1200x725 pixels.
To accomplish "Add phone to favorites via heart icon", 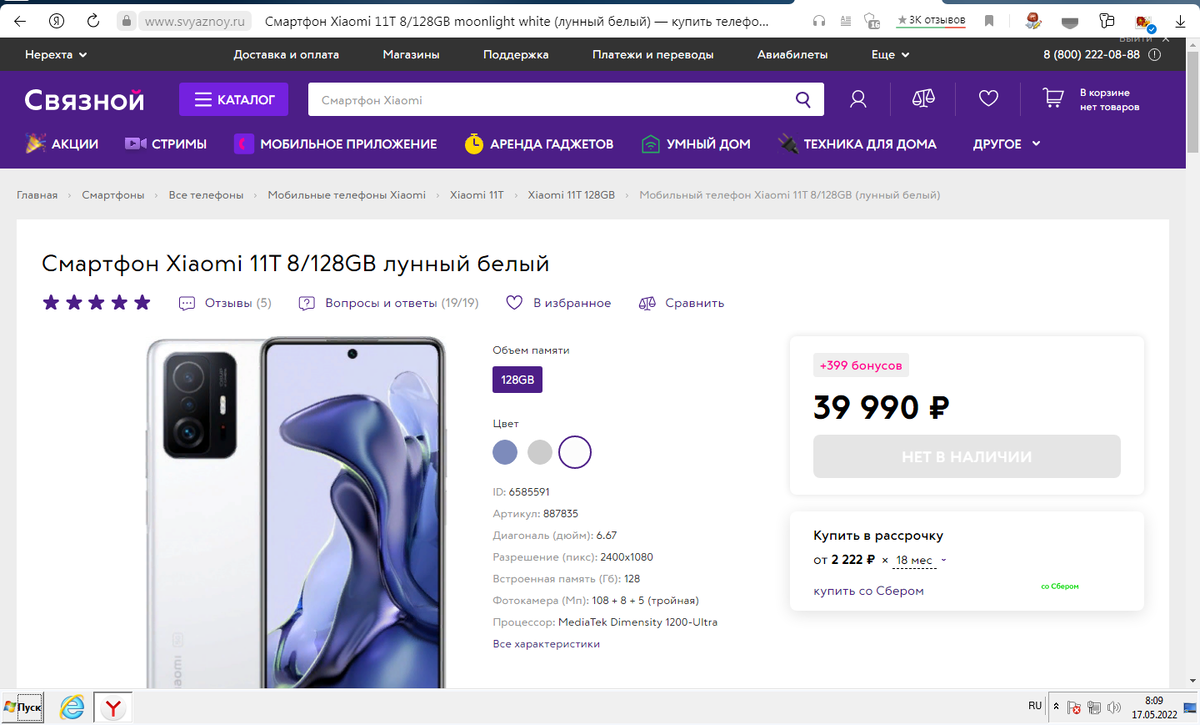I will pos(514,303).
